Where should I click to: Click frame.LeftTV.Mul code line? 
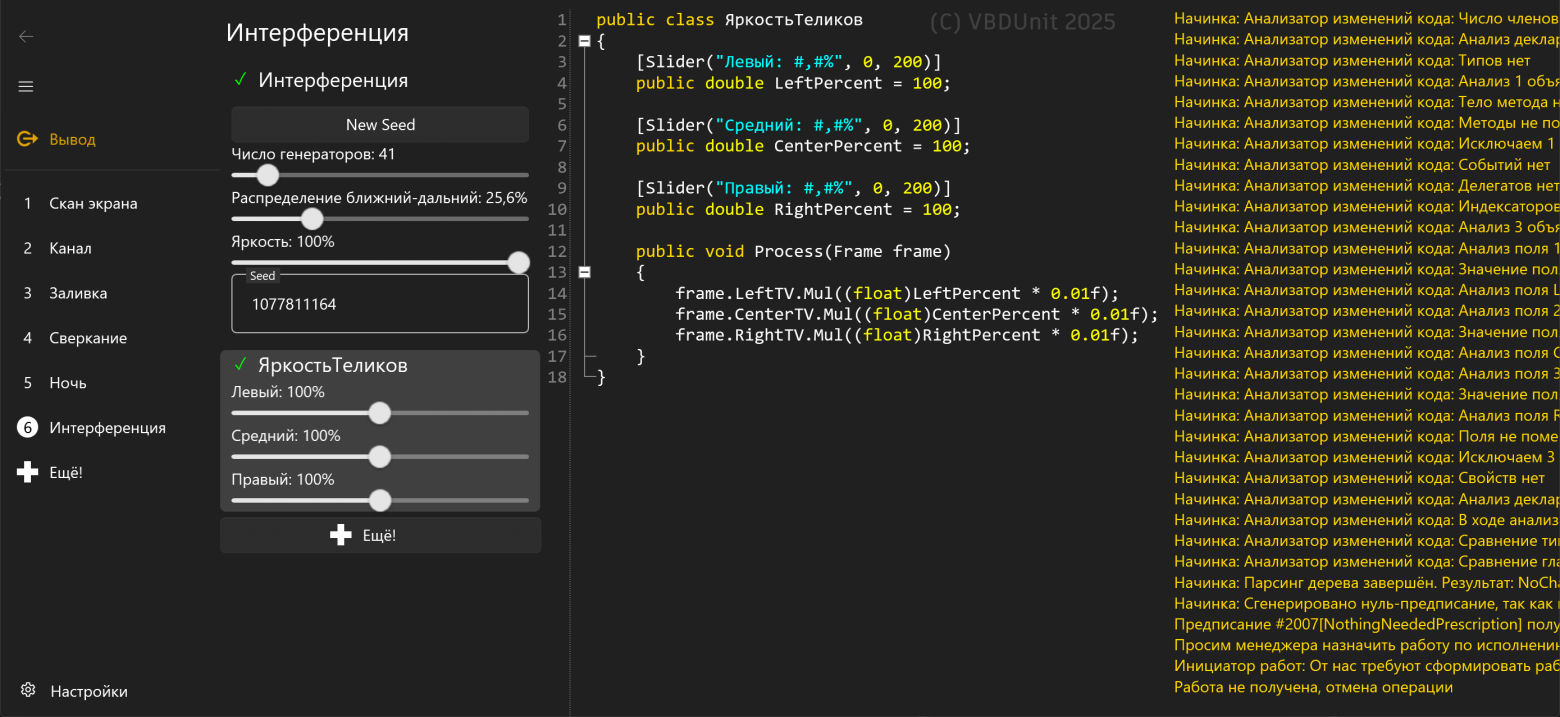pos(897,293)
